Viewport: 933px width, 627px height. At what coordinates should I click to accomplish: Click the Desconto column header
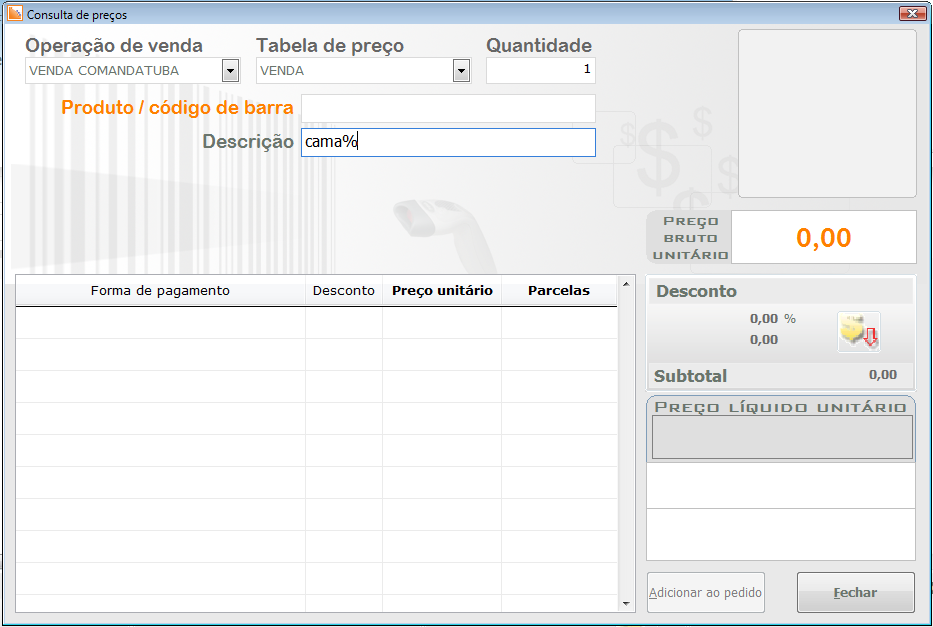(344, 291)
